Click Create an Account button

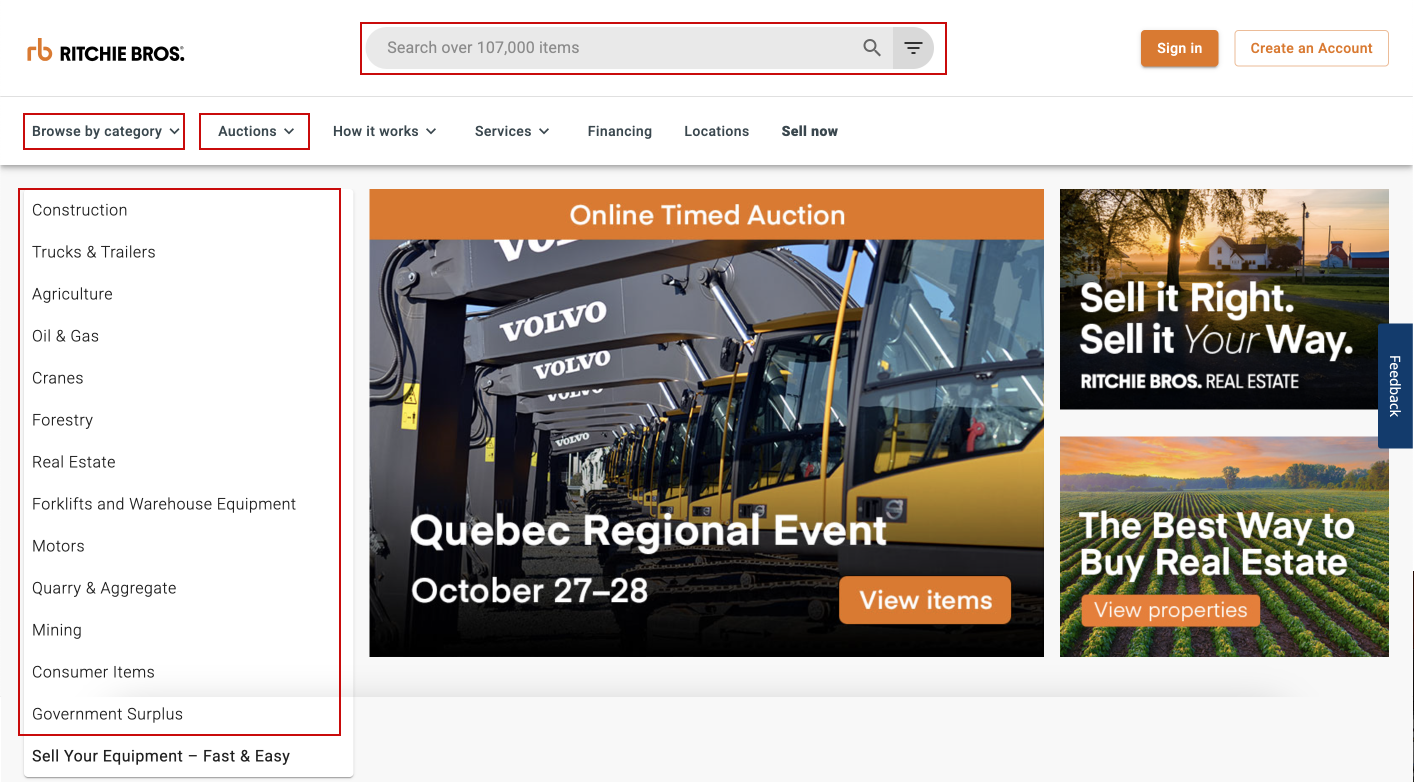(x=1311, y=48)
